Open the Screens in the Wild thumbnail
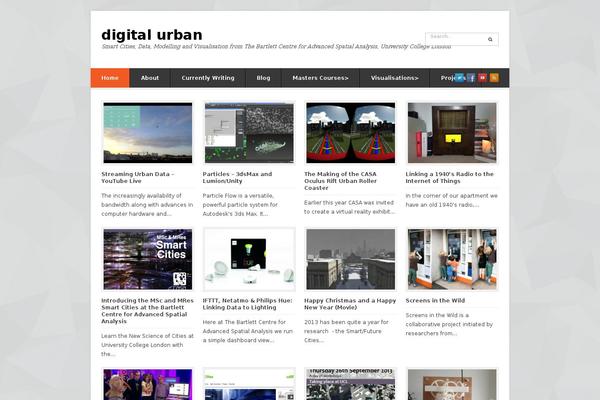Image resolution: width=600 pixels, height=400 pixels. point(452,260)
